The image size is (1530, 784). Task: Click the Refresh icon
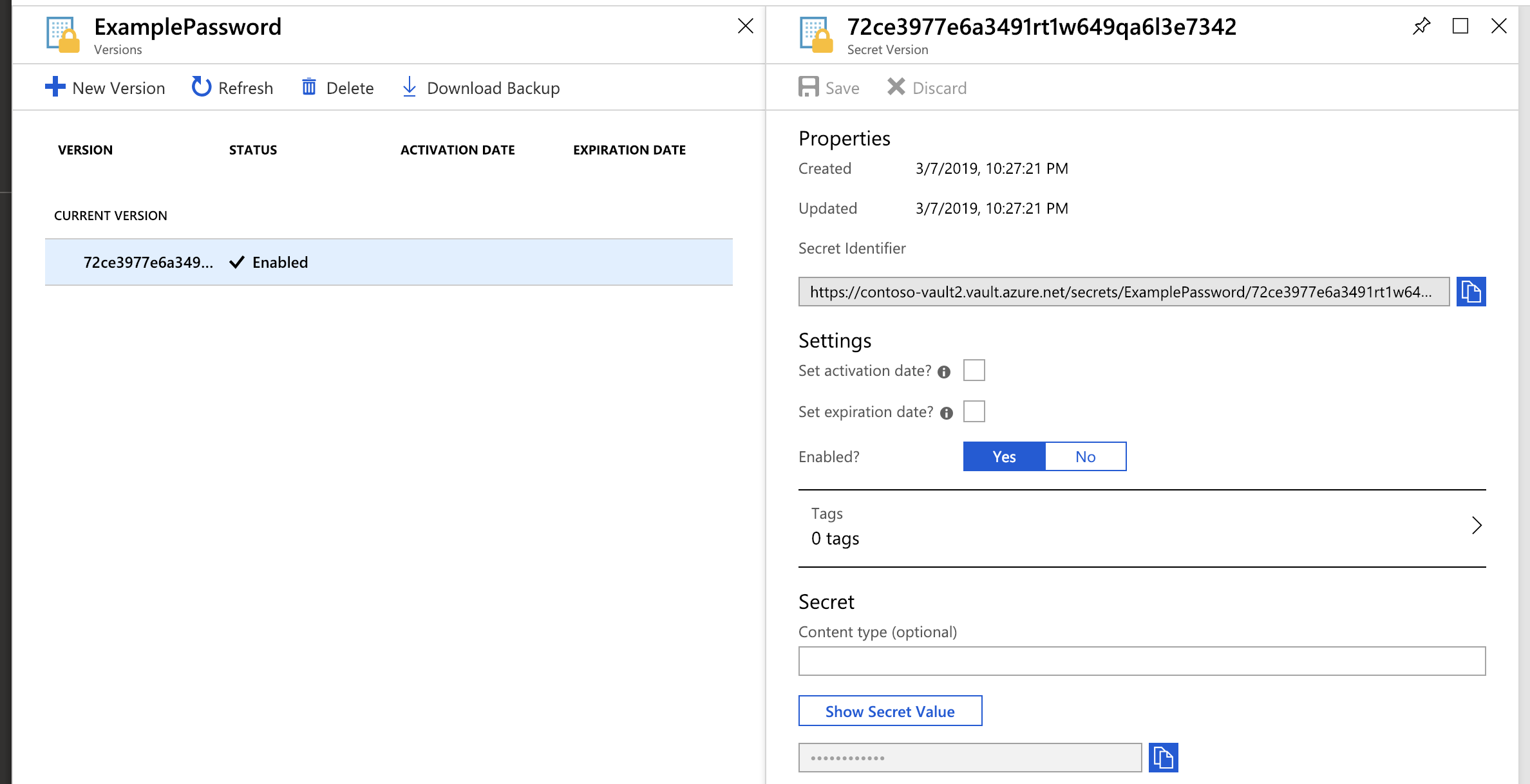click(x=201, y=87)
